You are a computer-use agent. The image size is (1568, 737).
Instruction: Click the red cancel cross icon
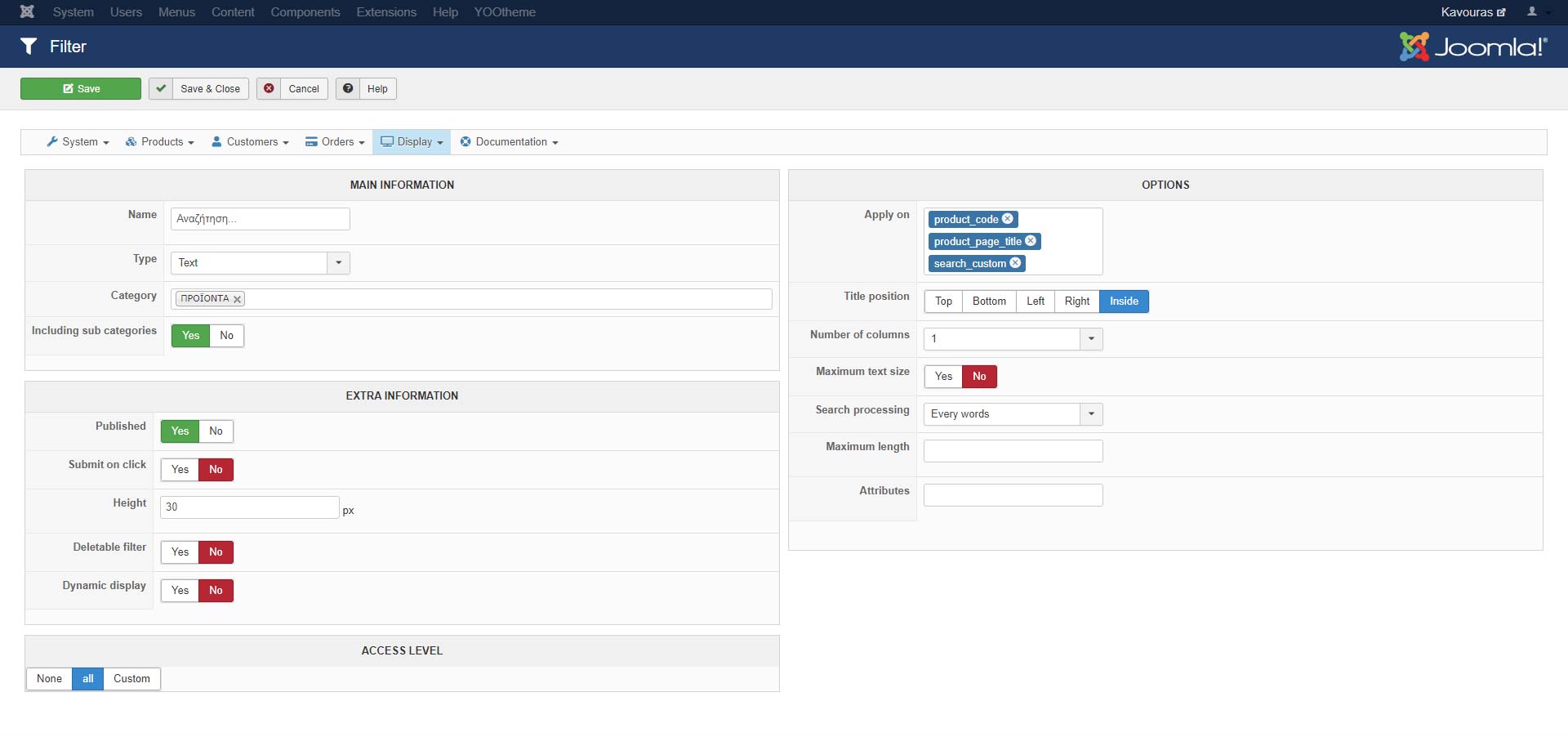[269, 88]
